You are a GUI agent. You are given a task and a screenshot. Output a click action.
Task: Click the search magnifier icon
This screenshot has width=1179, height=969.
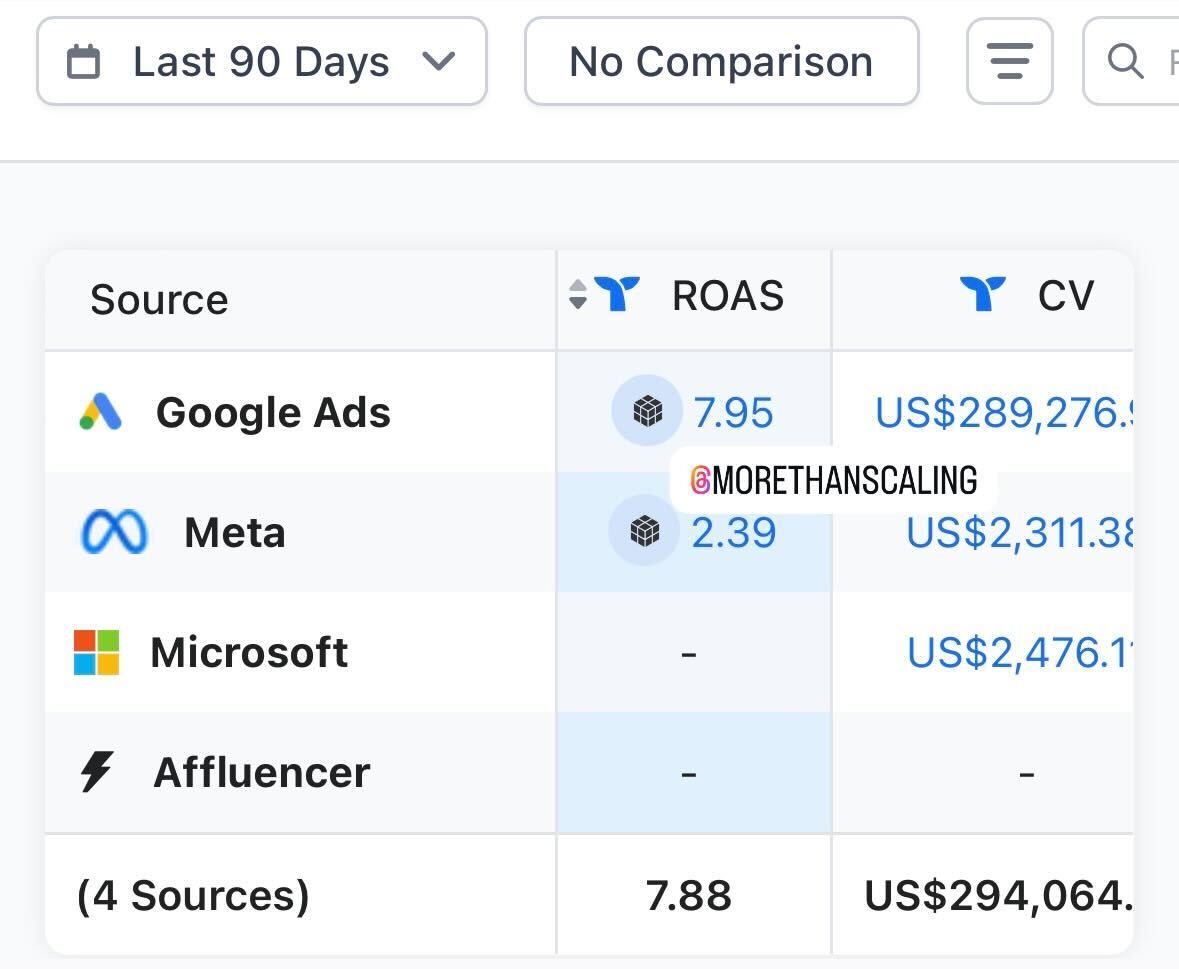click(1125, 62)
